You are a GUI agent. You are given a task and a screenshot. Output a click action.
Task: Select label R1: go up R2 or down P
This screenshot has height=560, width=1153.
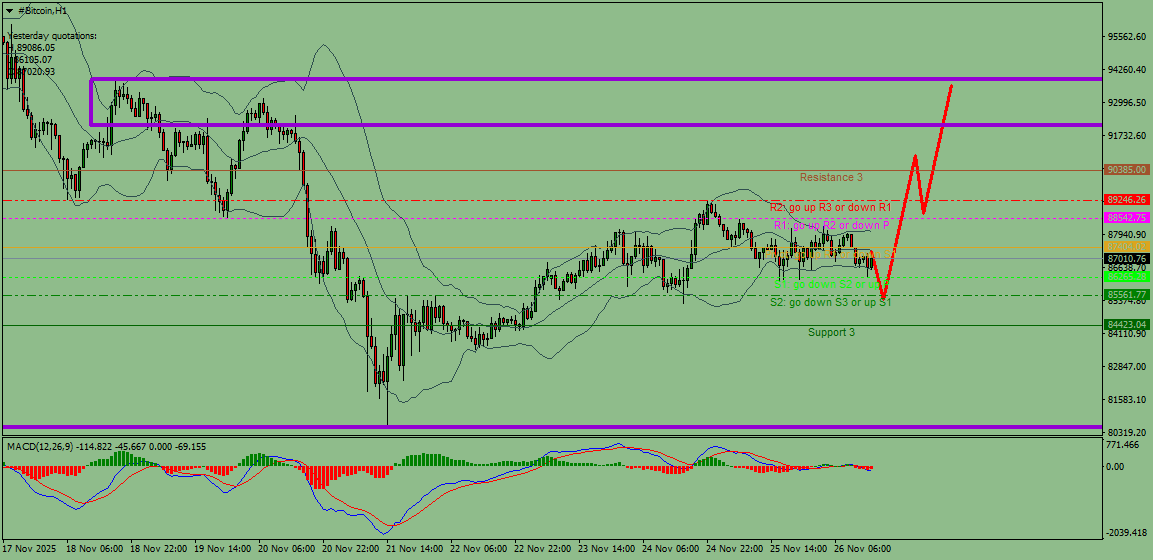pos(831,225)
